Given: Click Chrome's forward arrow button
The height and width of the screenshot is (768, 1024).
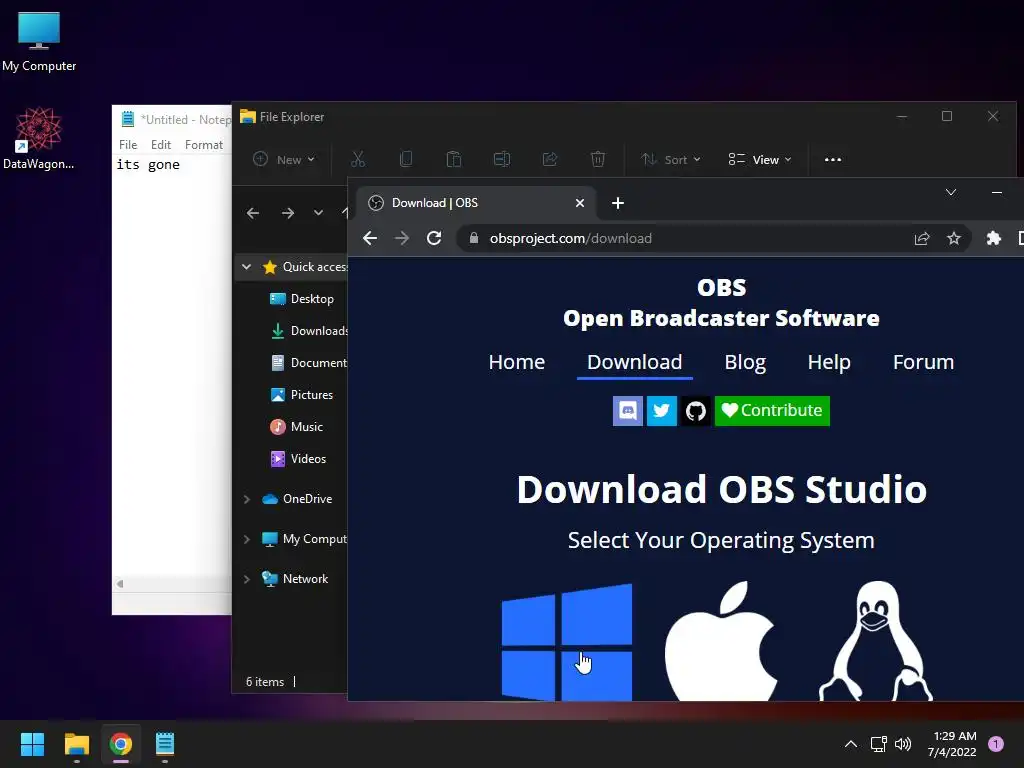Looking at the screenshot, I should [x=402, y=238].
